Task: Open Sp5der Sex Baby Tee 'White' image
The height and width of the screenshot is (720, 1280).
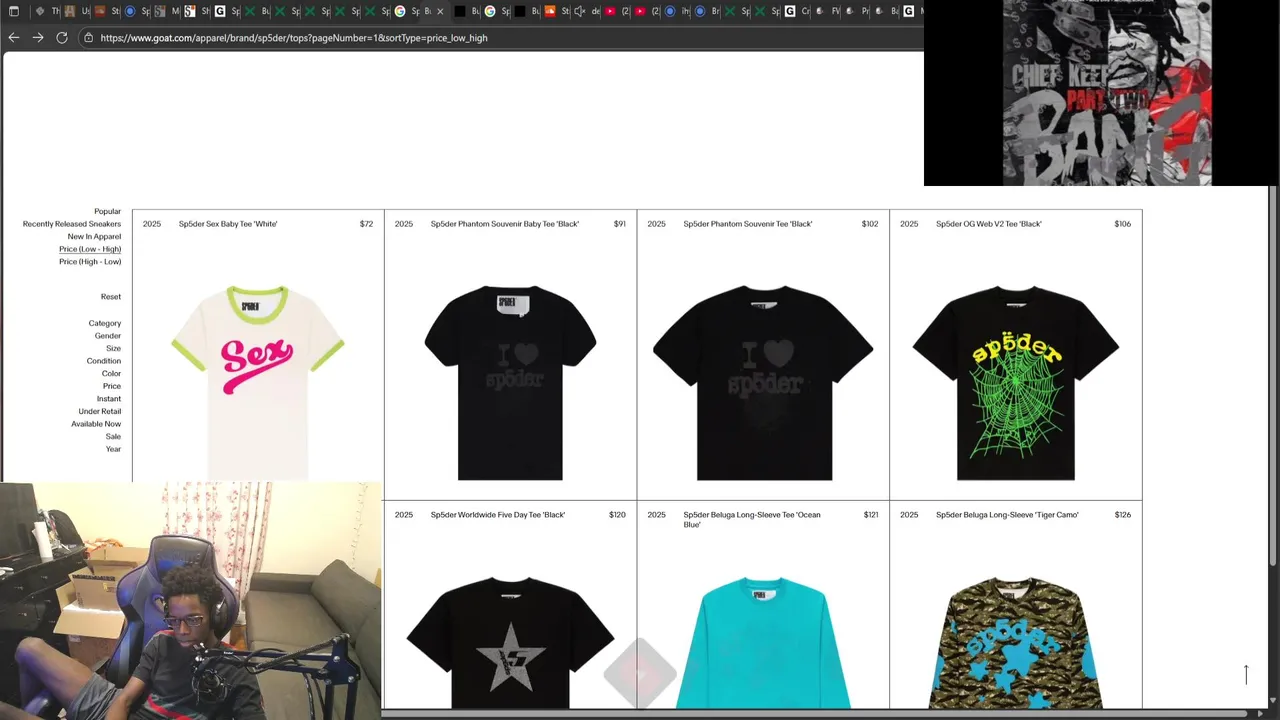Action: pyautogui.click(x=258, y=382)
